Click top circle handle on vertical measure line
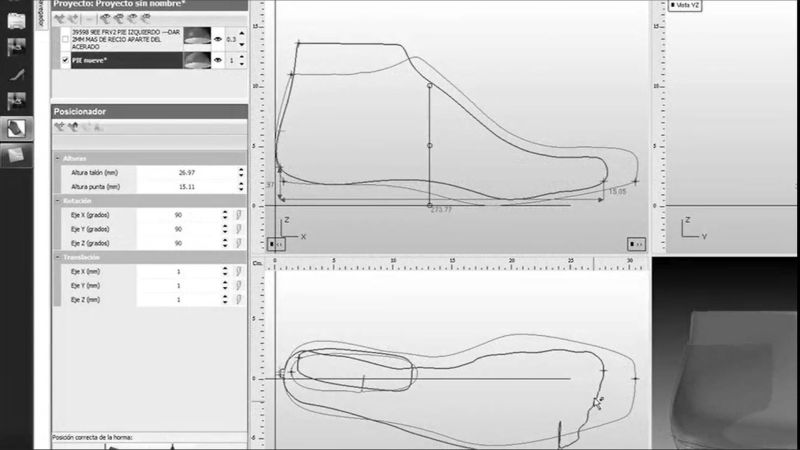 [430, 86]
